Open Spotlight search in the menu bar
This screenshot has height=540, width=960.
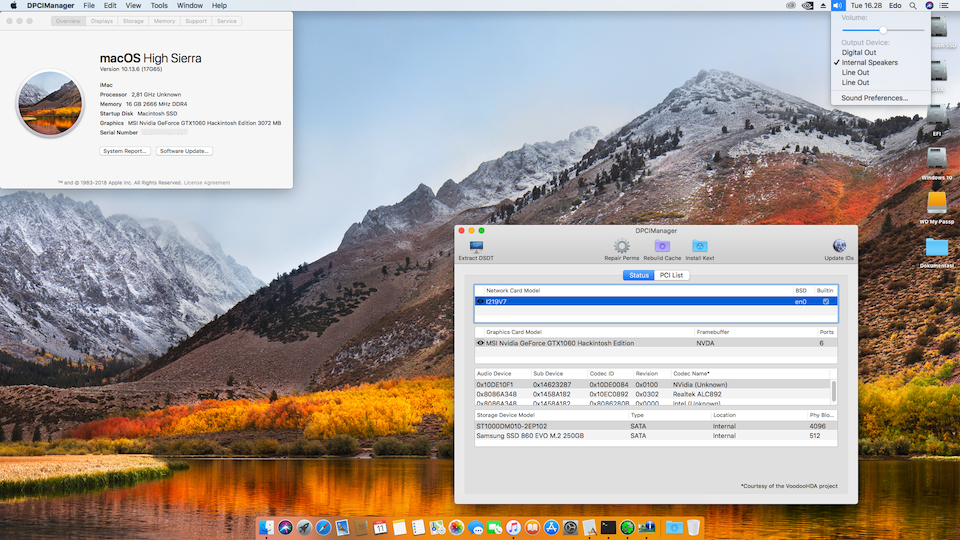(912, 5)
